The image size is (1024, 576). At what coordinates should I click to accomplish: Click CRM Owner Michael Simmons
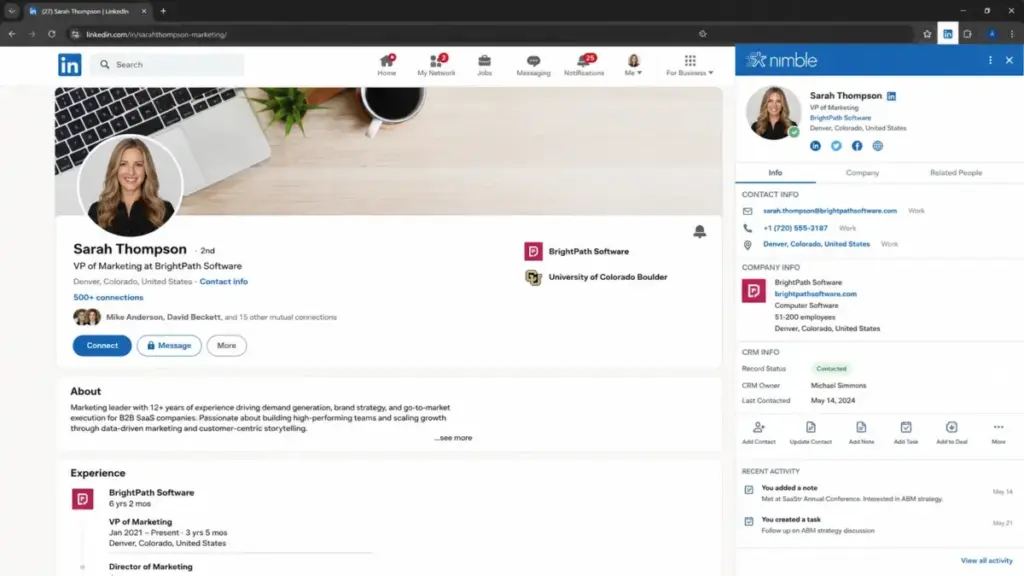coord(839,386)
